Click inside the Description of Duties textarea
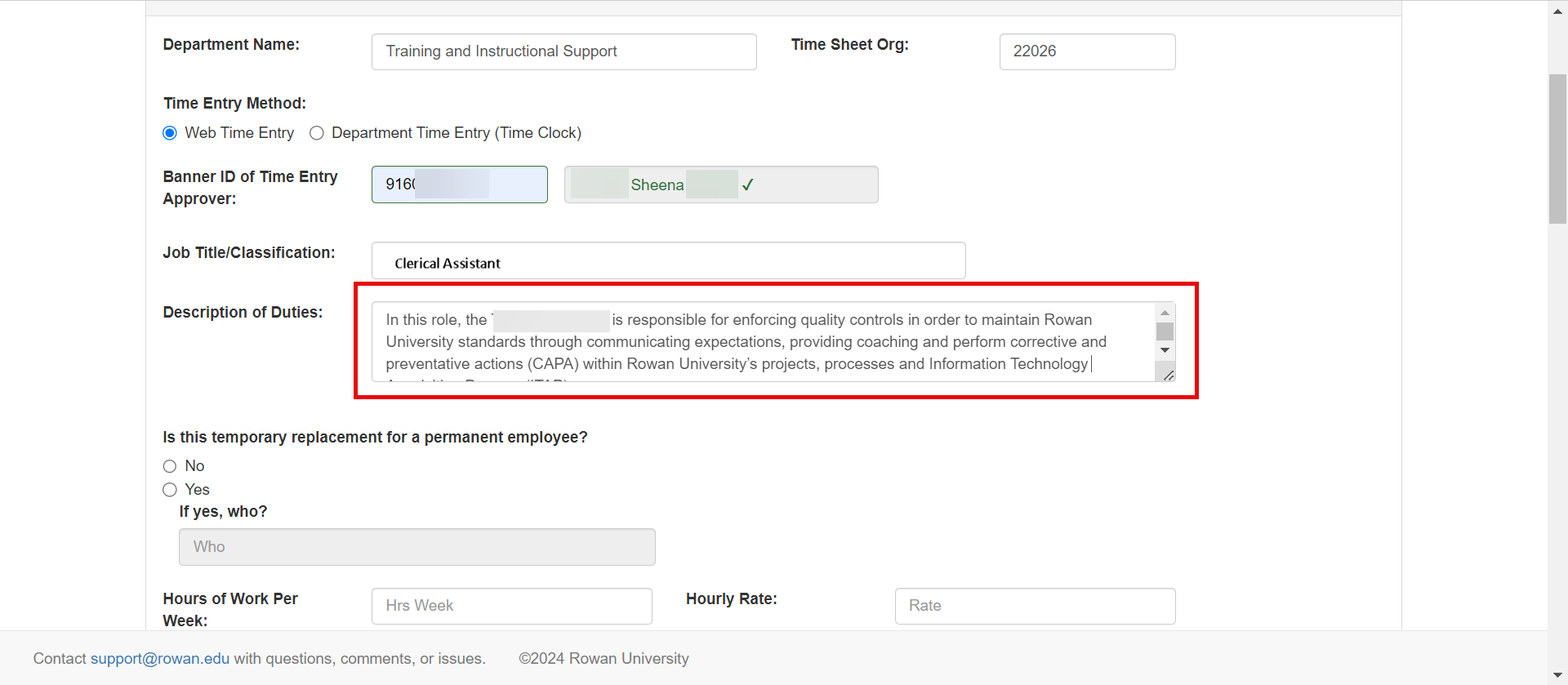1568x685 pixels. tap(763, 341)
